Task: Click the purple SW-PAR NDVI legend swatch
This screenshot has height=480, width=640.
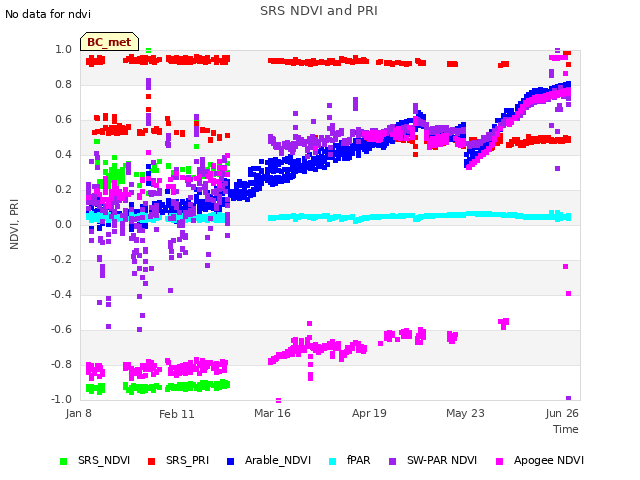Action: tap(392, 461)
